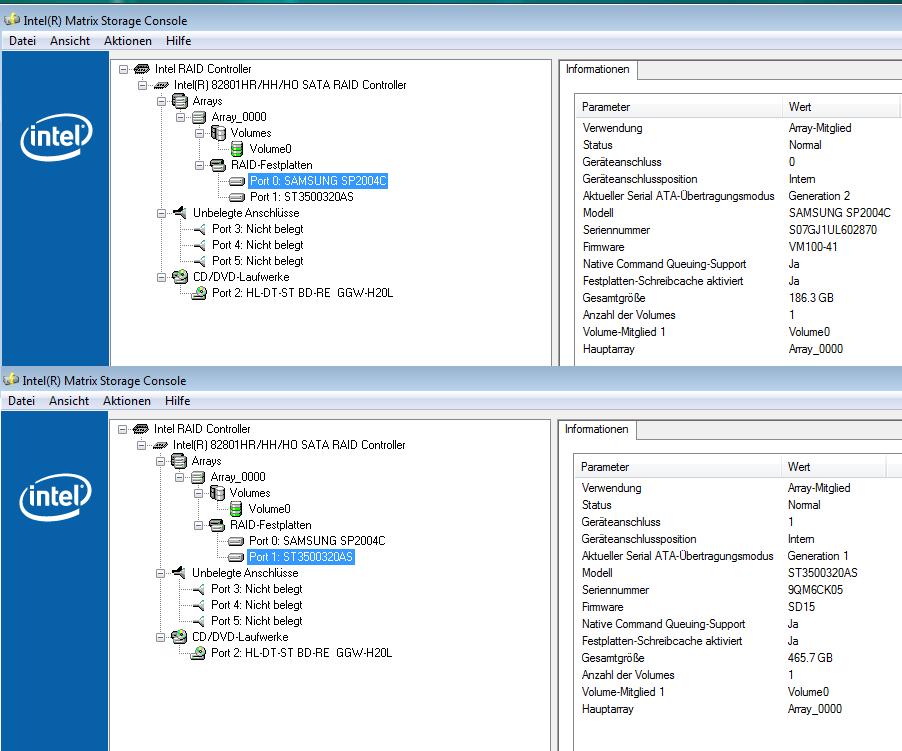Viewport: 902px width, 751px height.
Task: Click the Port 1 ST3500320AS disk icon in upper window
Action: 237,197
